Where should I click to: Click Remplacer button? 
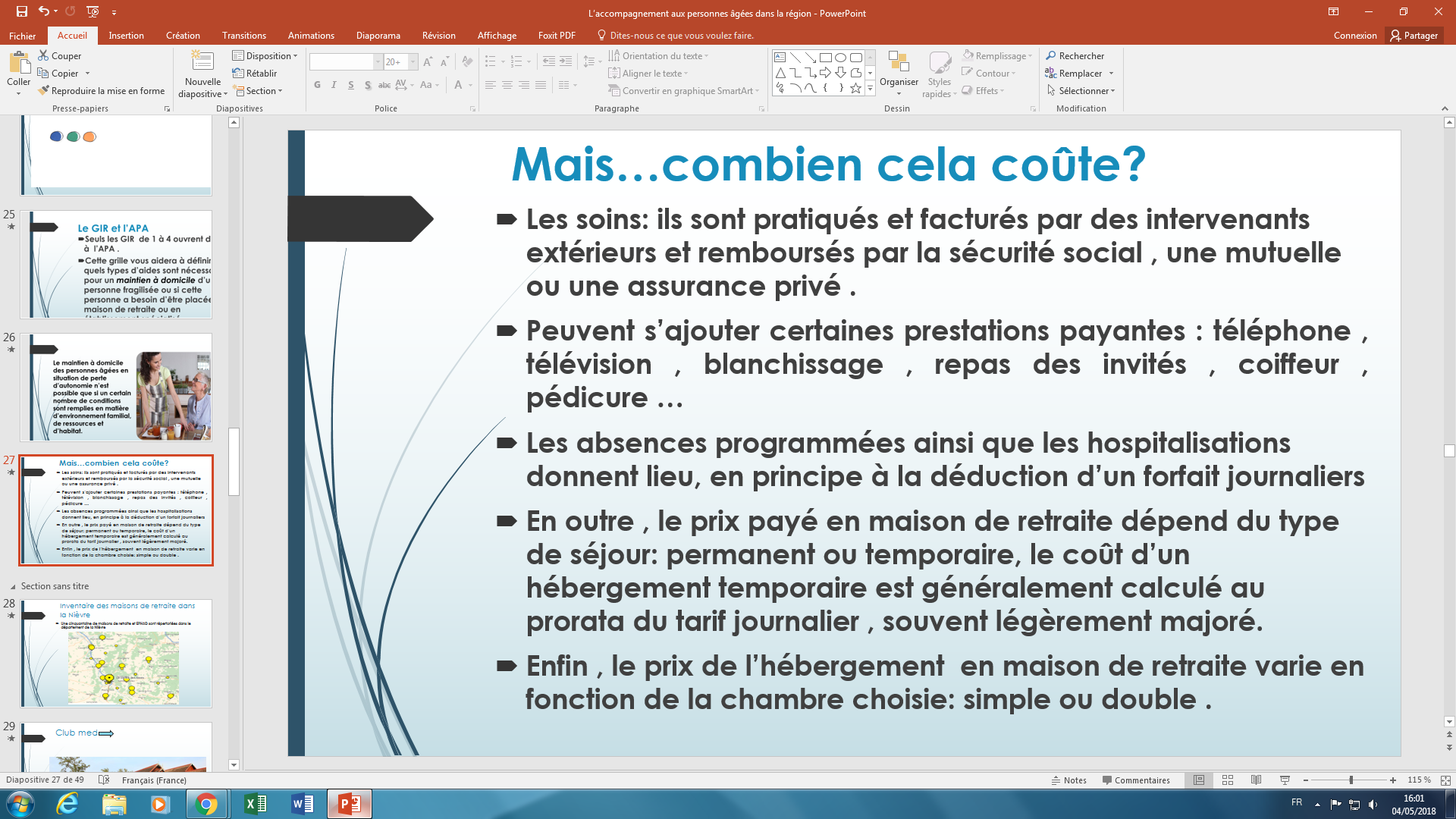tap(1073, 73)
